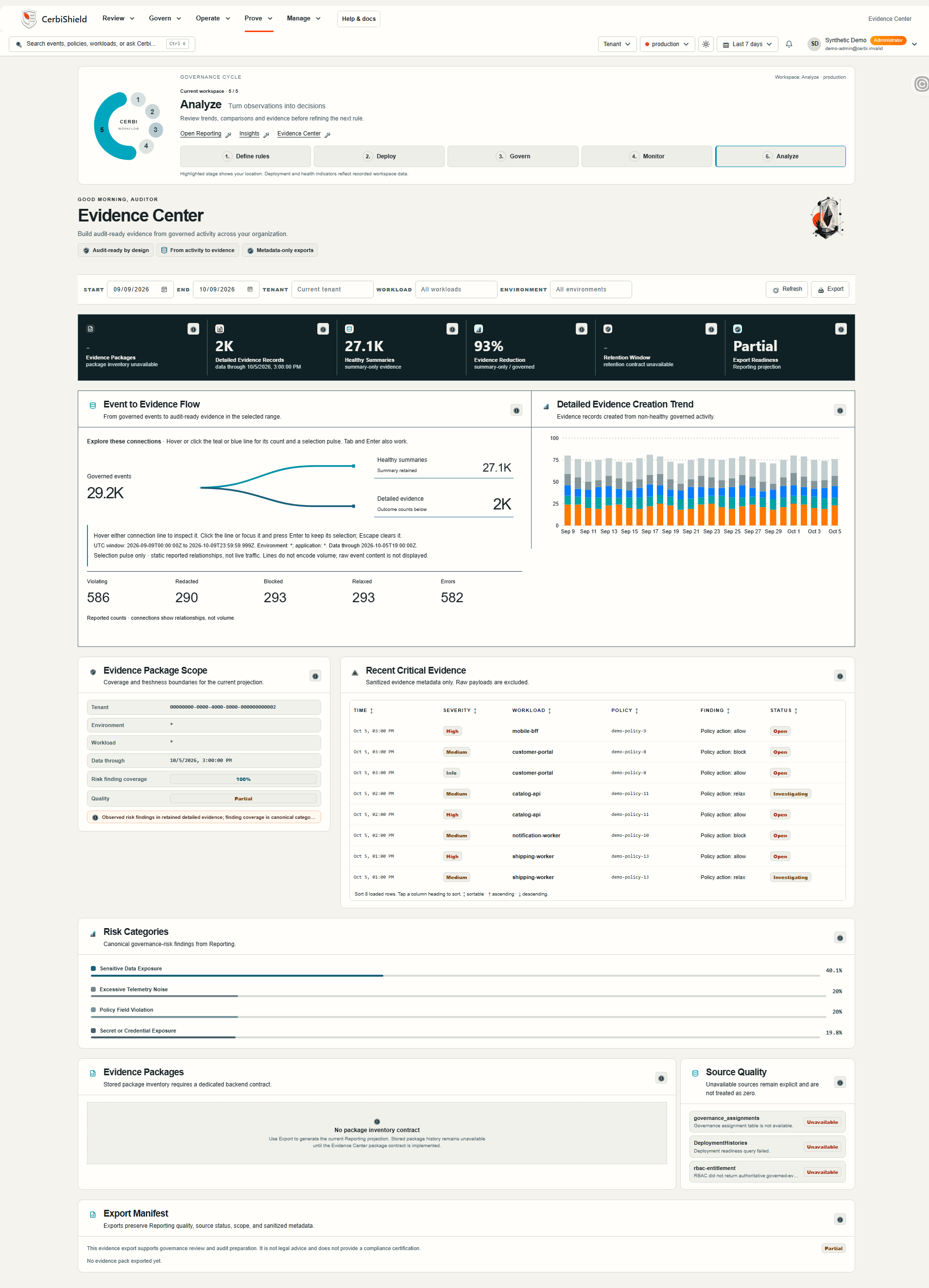Select the Monitor stage
The width and height of the screenshot is (929, 1288).
[x=646, y=156]
